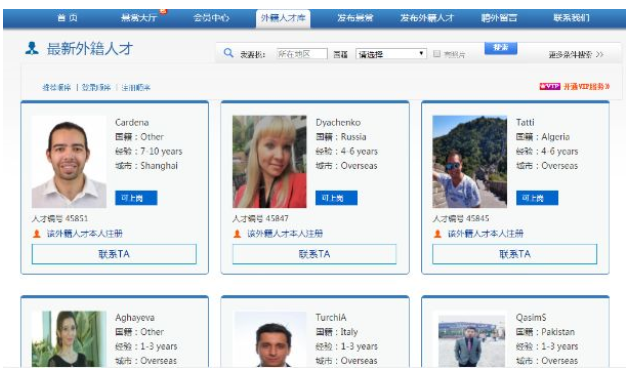Click the 所在地区 region input field

click(x=302, y=54)
